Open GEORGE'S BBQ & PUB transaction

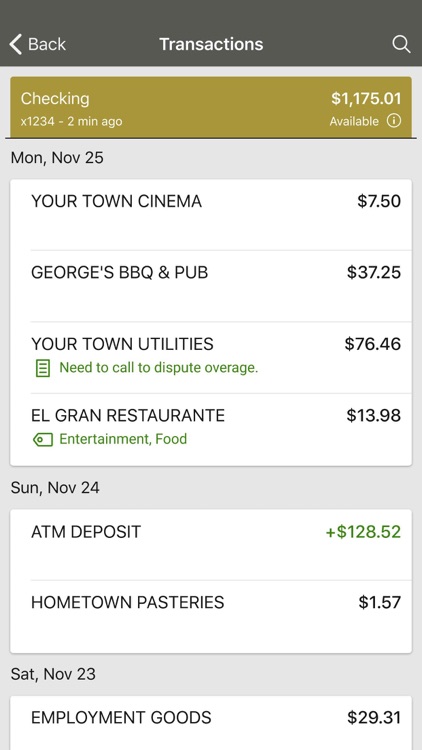(x=211, y=286)
